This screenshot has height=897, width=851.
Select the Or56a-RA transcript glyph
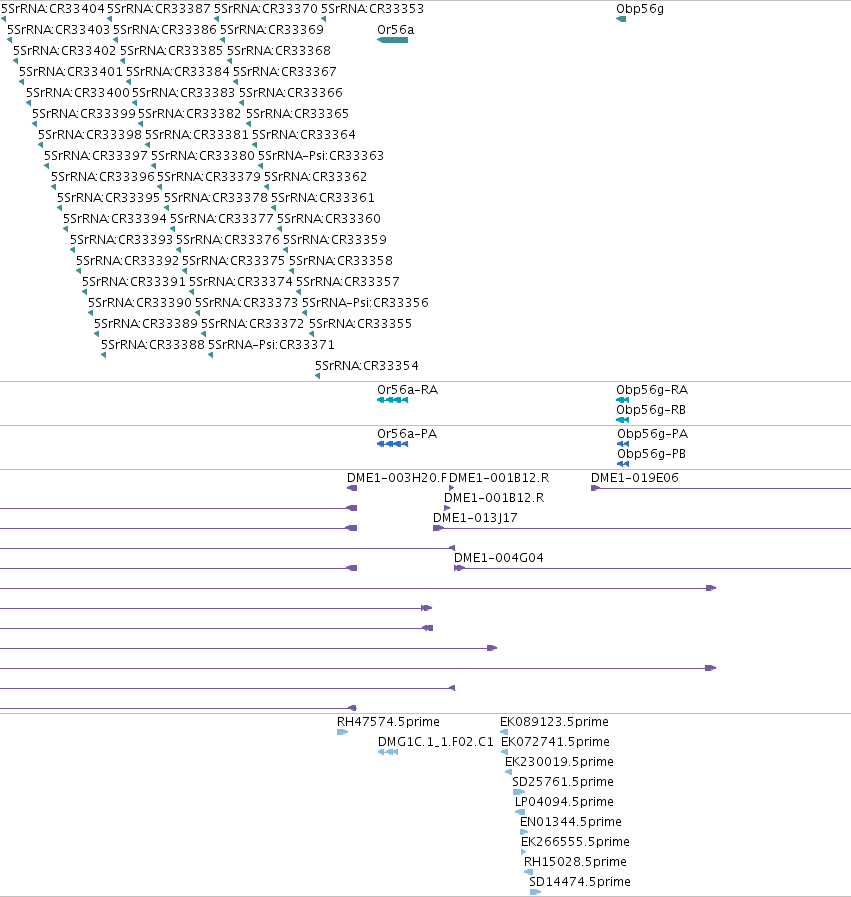(x=392, y=400)
